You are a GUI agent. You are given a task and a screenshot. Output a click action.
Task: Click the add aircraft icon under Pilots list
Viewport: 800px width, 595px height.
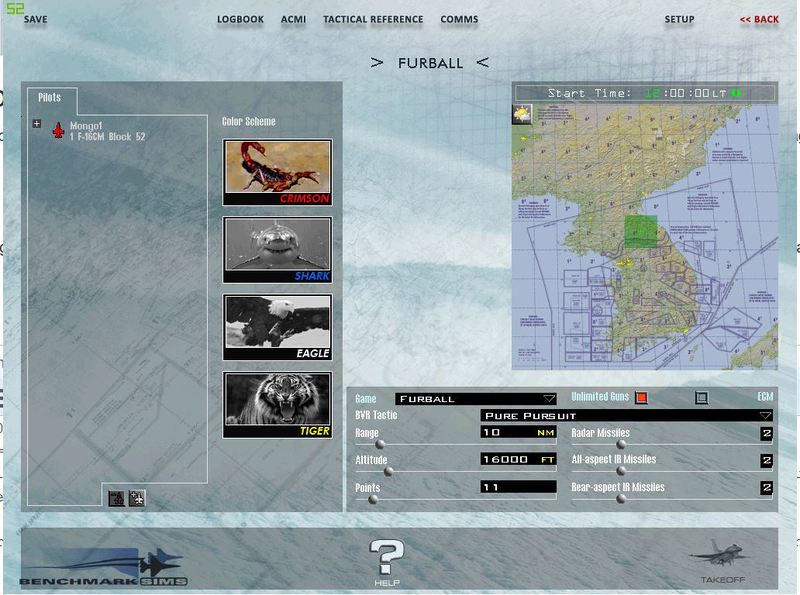coord(137,498)
